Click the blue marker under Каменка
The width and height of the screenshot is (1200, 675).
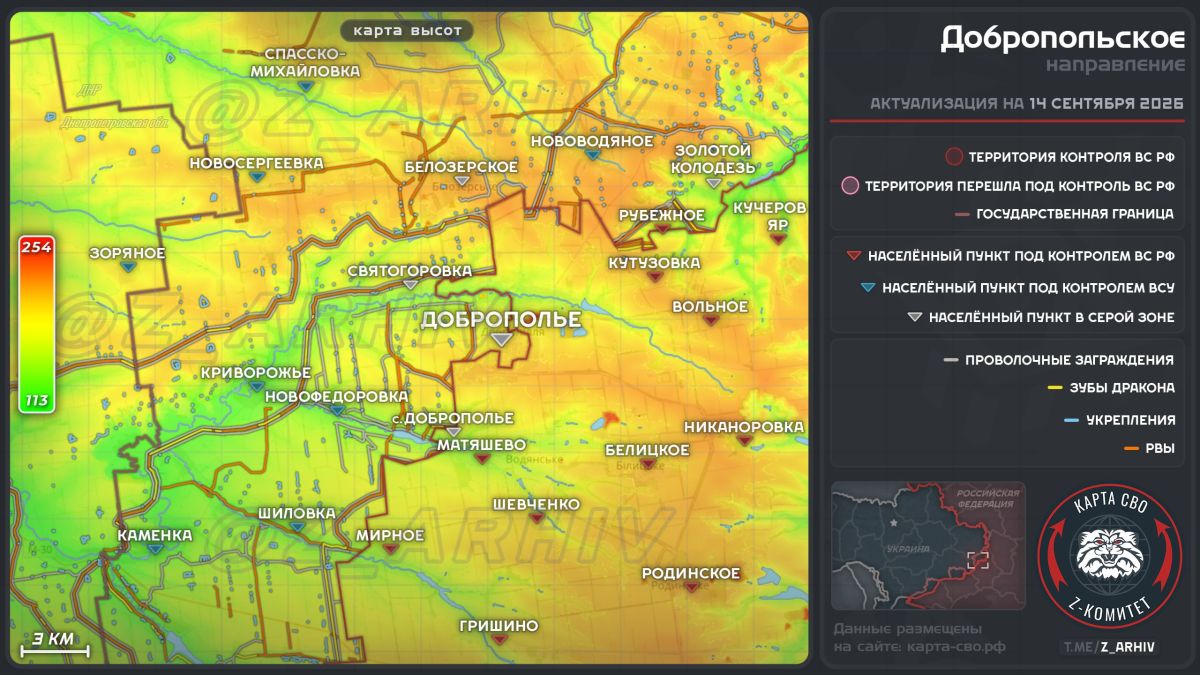pos(154,549)
